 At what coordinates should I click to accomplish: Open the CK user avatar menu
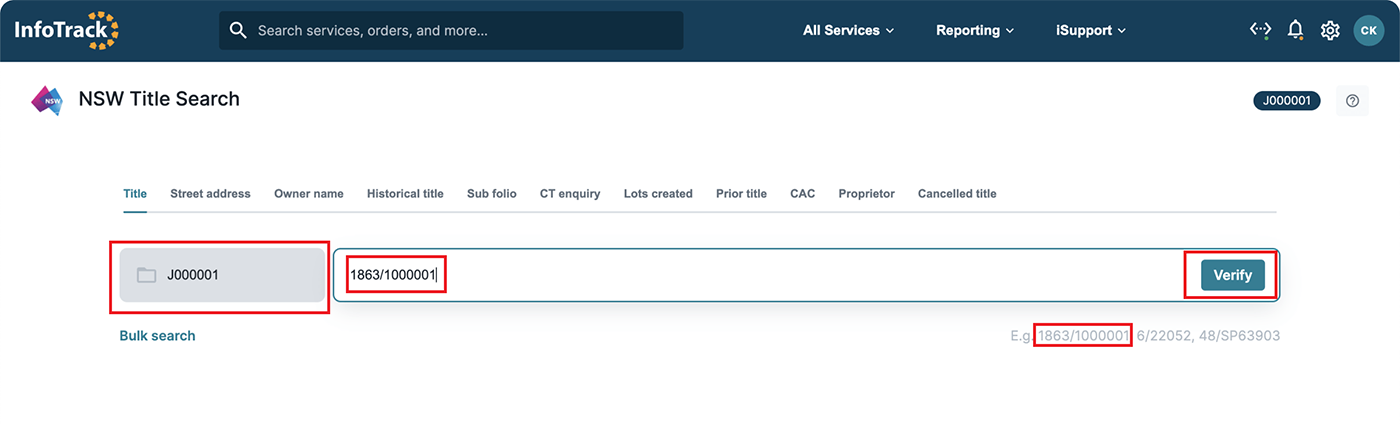pyautogui.click(x=1369, y=30)
